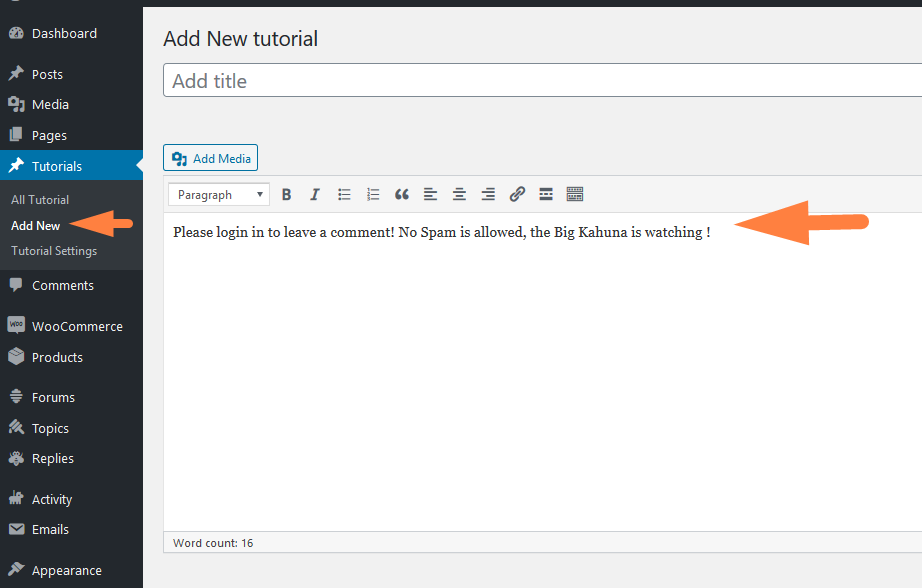Click the Products box icon
The width and height of the screenshot is (922, 588).
click(16, 356)
